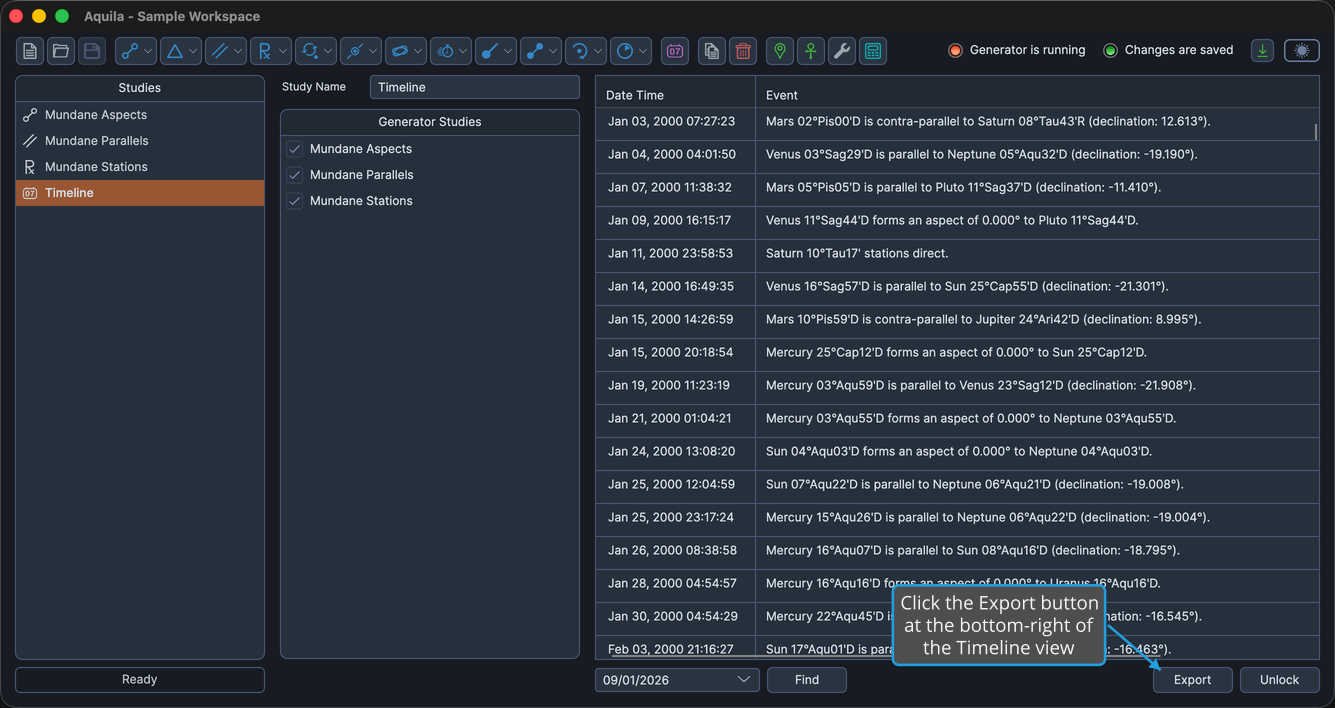Click the spiral arc toolbar icon

[x=580, y=51]
